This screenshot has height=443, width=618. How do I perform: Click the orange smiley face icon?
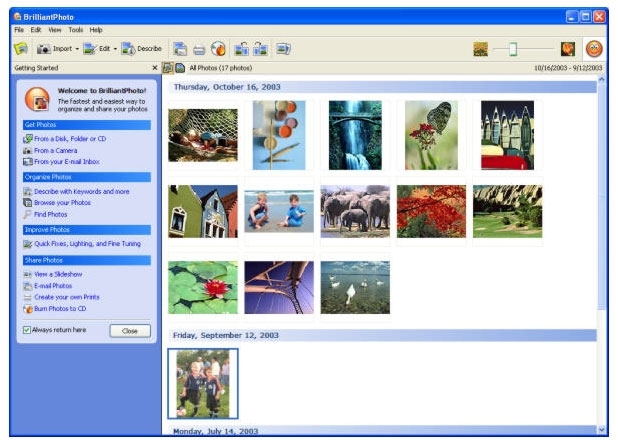594,49
